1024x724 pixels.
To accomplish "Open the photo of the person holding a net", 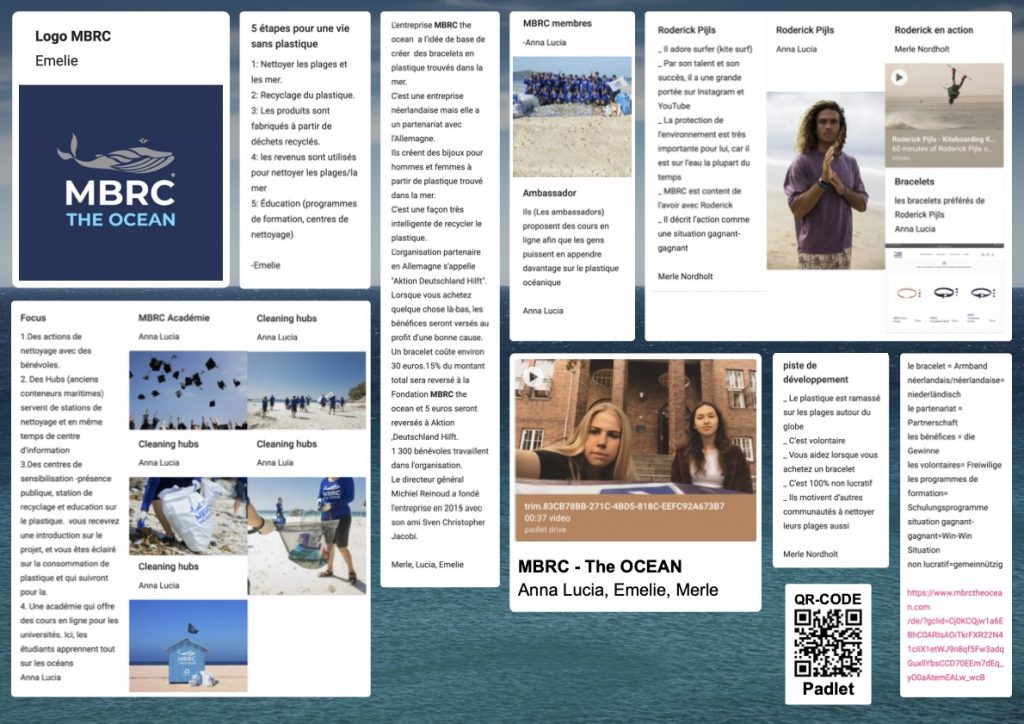I will click(306, 536).
